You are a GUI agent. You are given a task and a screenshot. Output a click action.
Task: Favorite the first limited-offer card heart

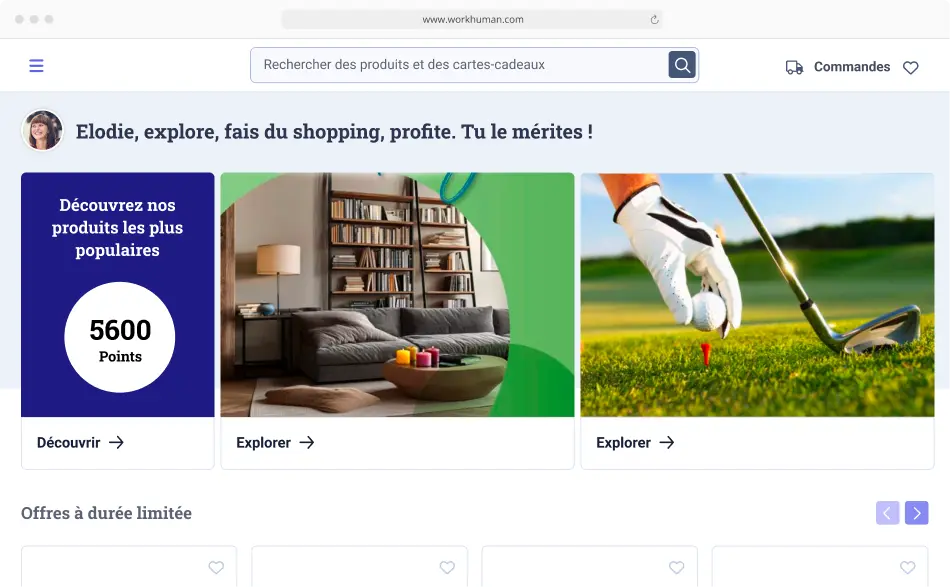[216, 567]
